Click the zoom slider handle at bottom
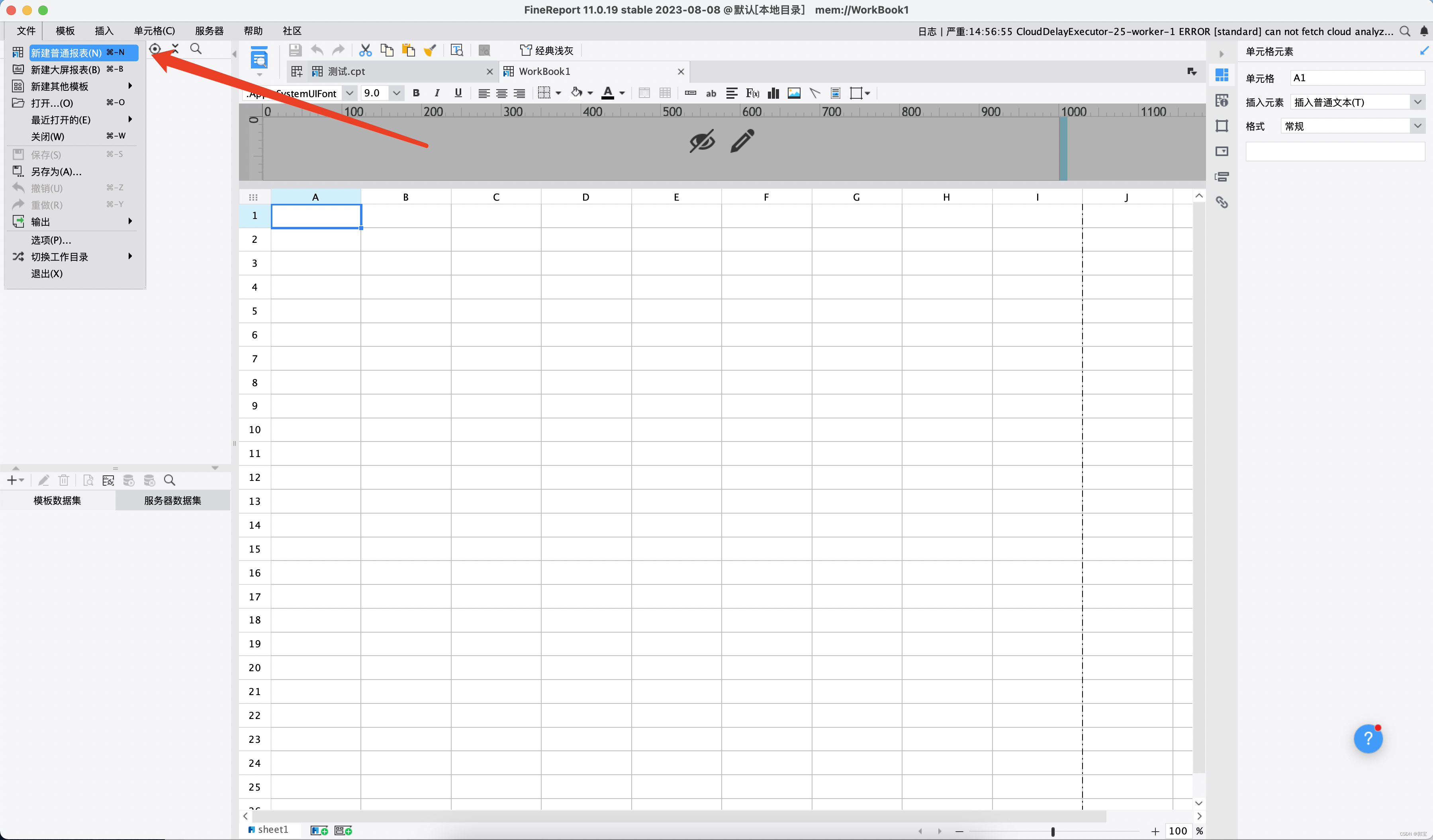1433x840 pixels. [x=1053, y=832]
